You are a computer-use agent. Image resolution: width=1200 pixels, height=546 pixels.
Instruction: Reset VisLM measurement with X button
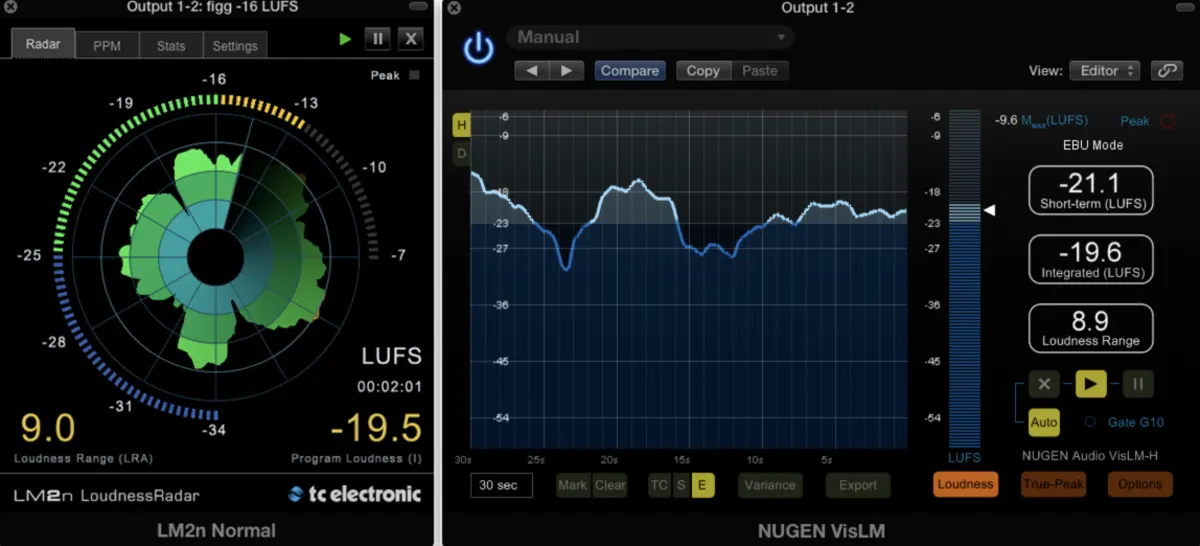(x=1043, y=384)
